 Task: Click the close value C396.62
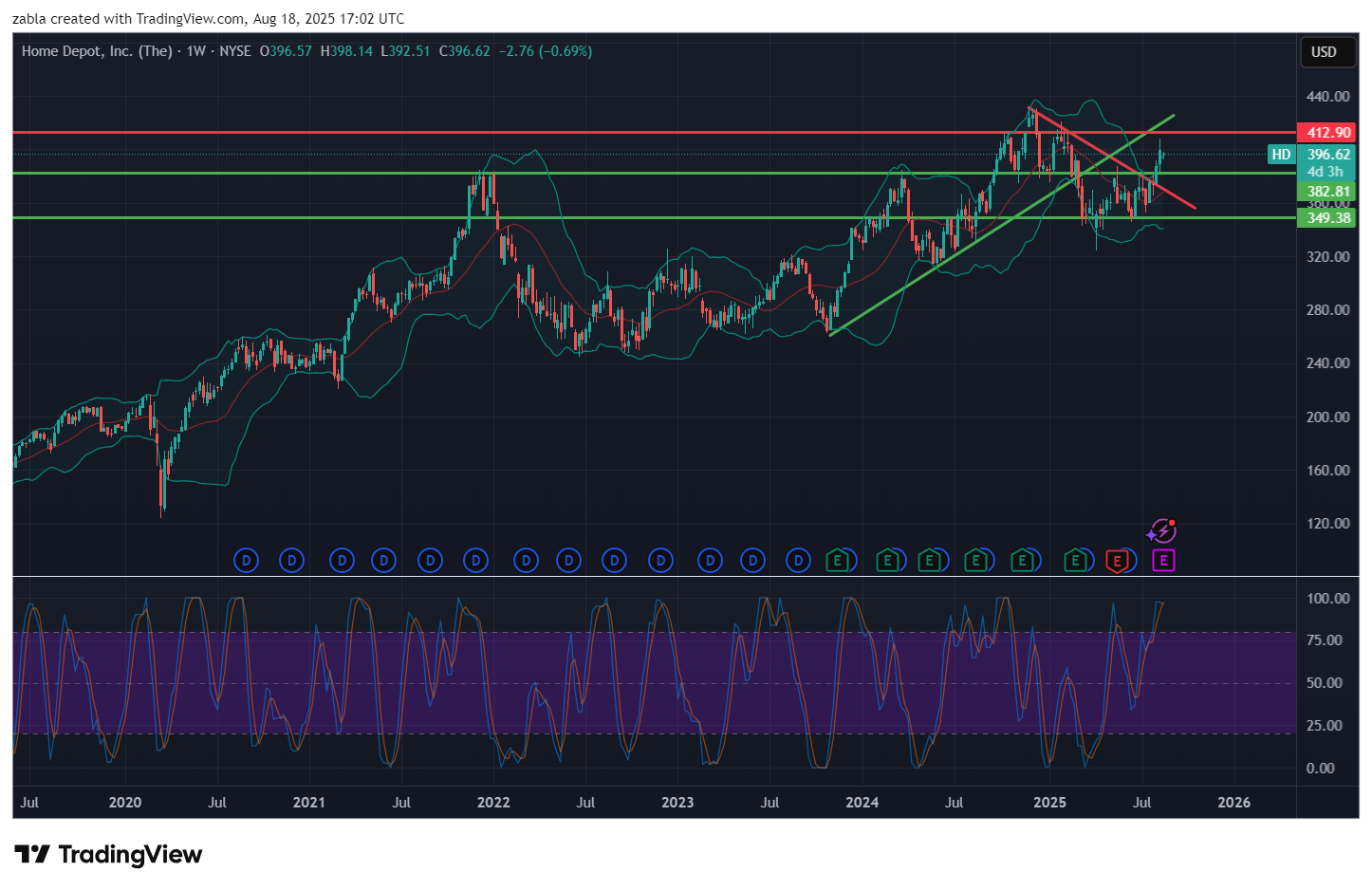[465, 51]
